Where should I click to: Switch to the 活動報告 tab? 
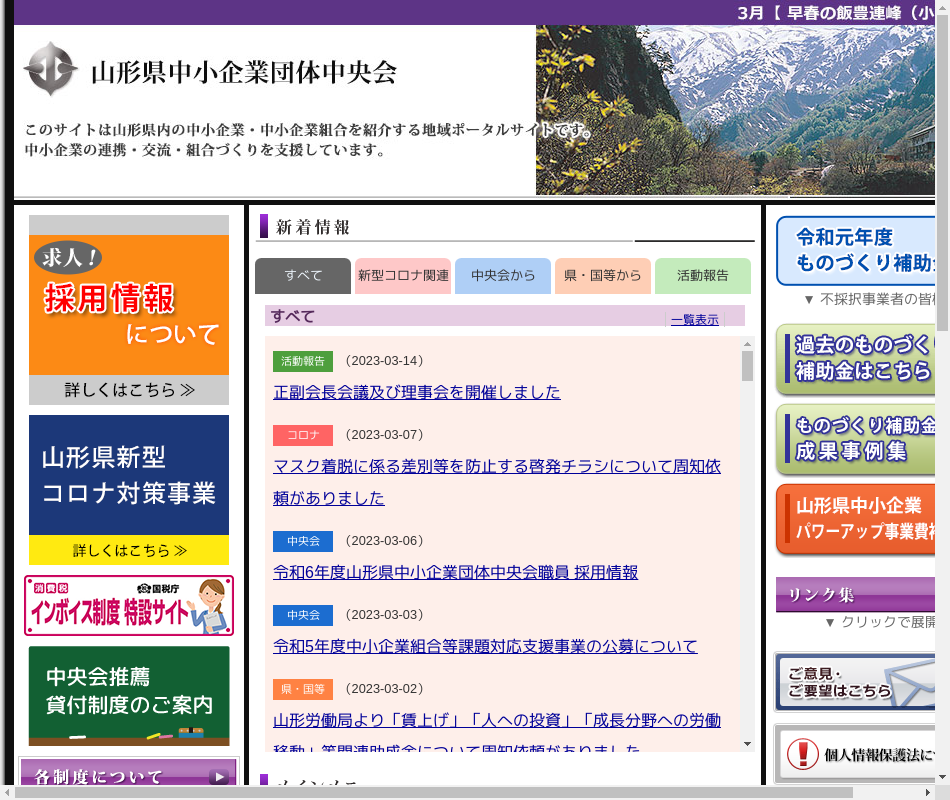[703, 276]
